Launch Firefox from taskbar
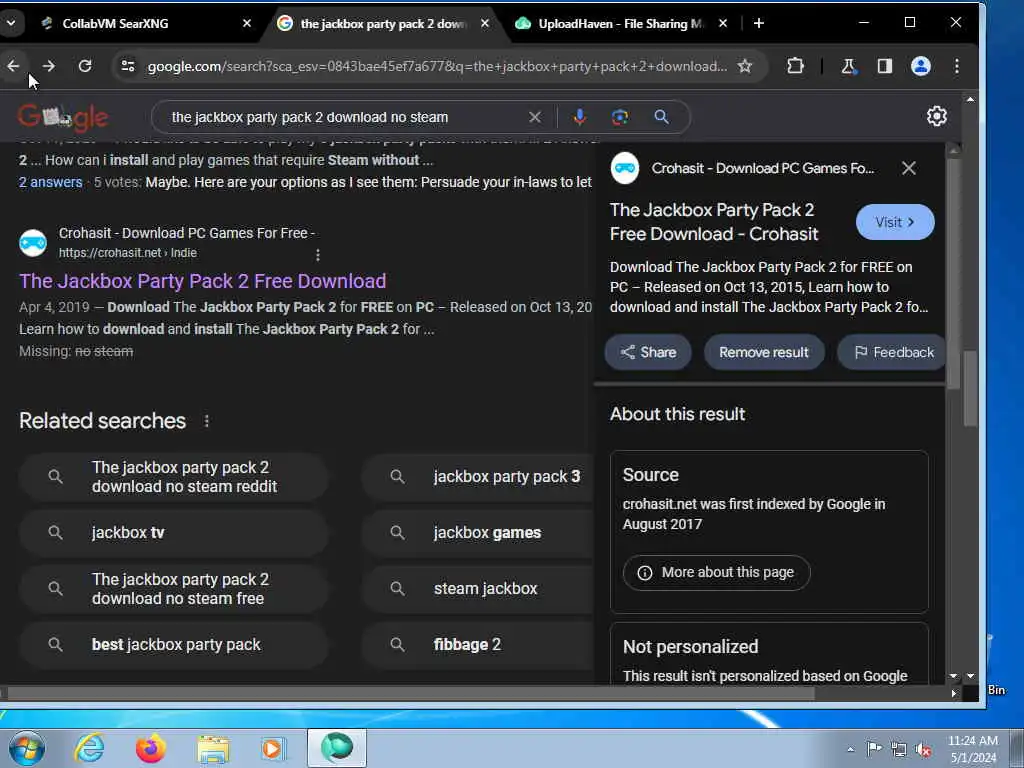Viewport: 1024px width, 768px height. (x=150, y=748)
